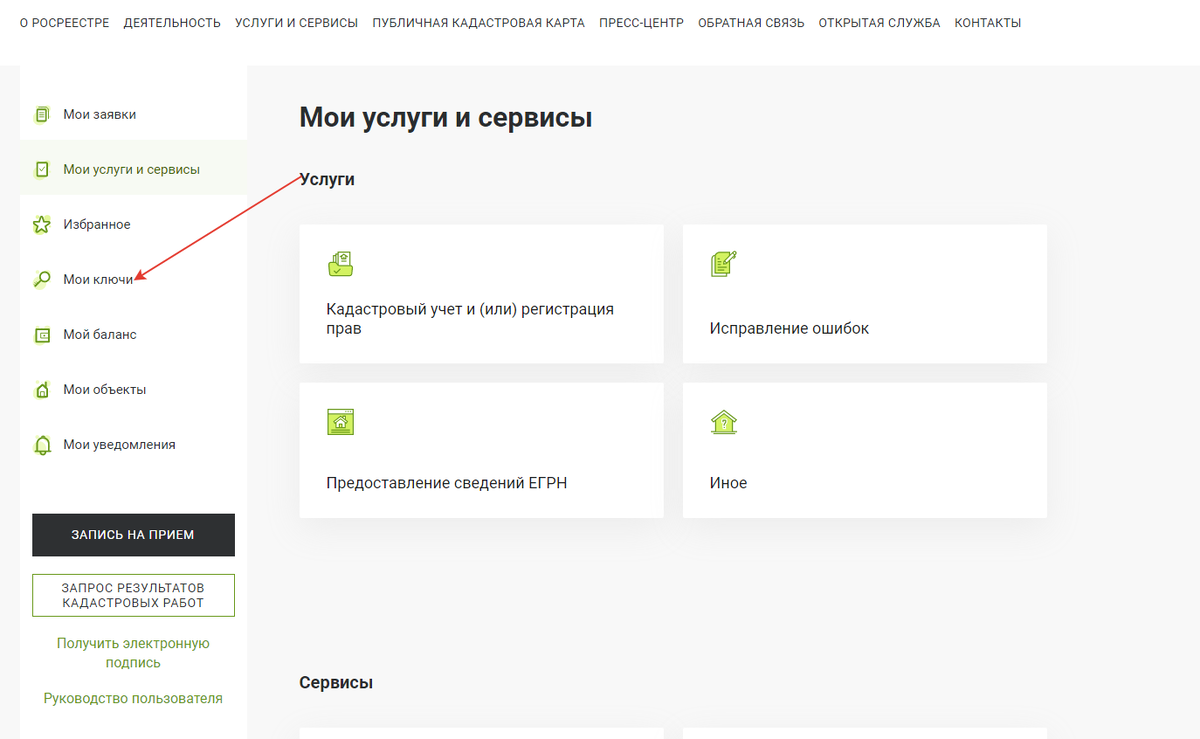This screenshot has height=739, width=1200.
Task: Click the house icon beside Мои объекты
Action: (42, 390)
